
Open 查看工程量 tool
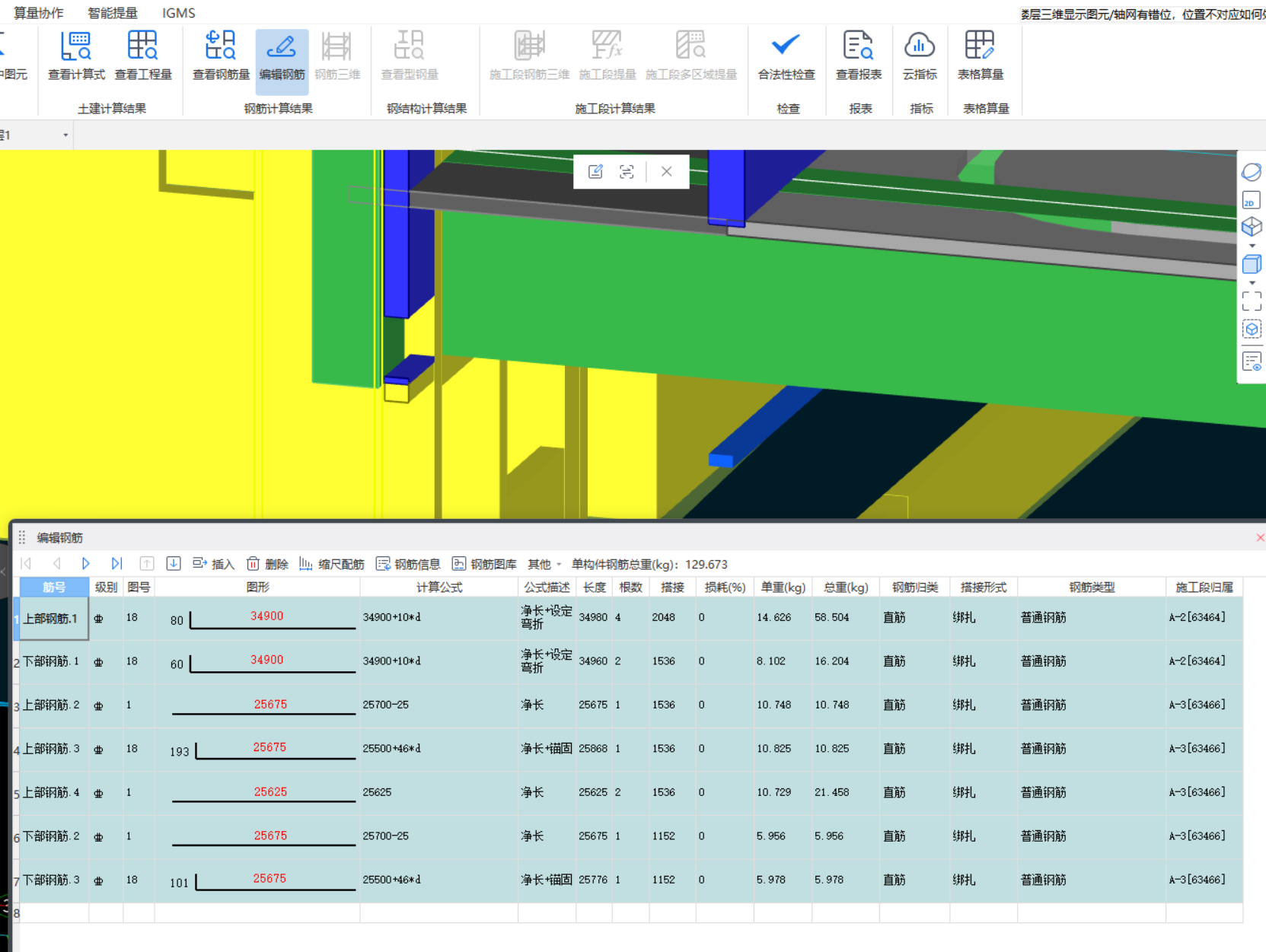[x=143, y=56]
